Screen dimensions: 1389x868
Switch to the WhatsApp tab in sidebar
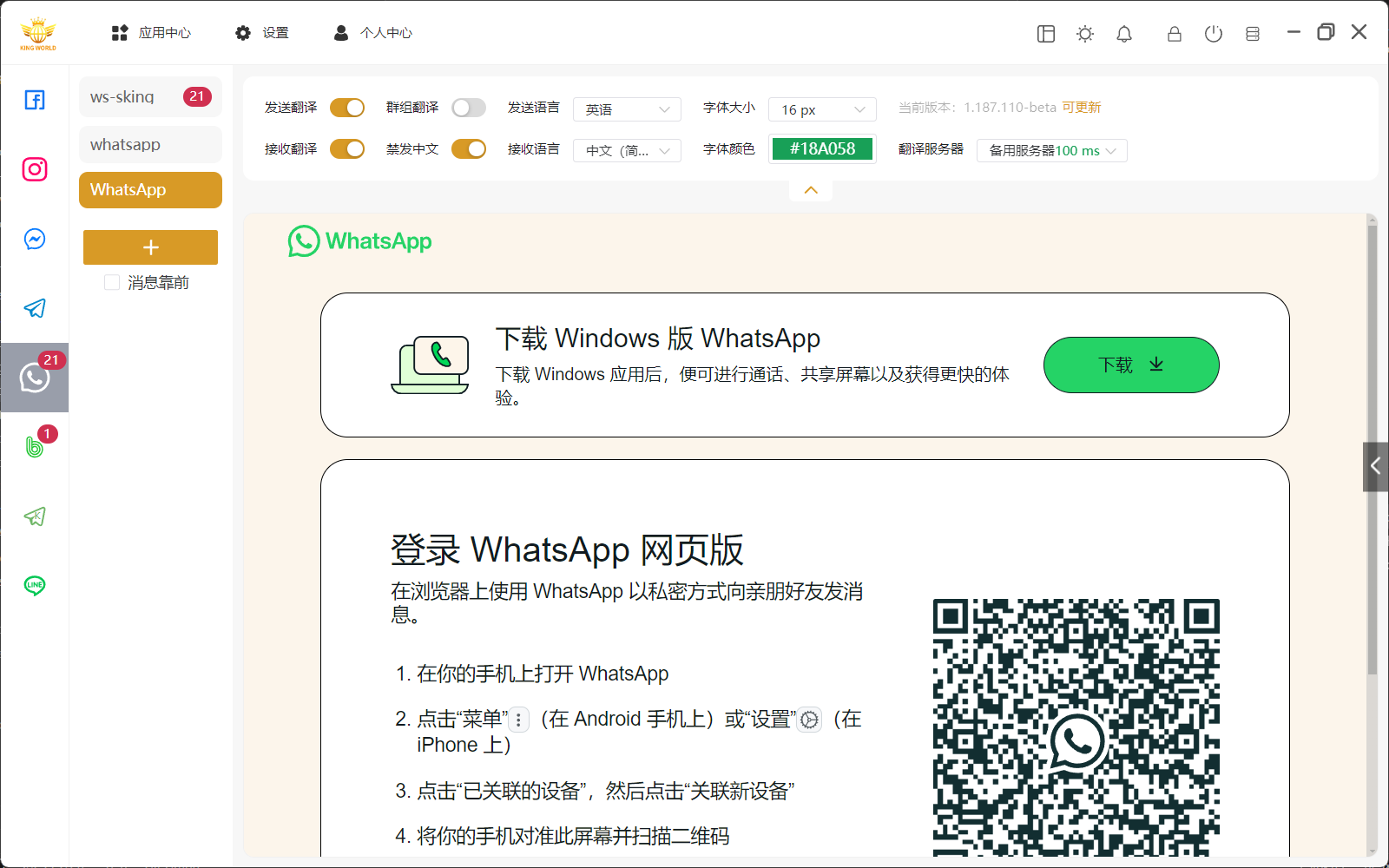[x=149, y=189]
